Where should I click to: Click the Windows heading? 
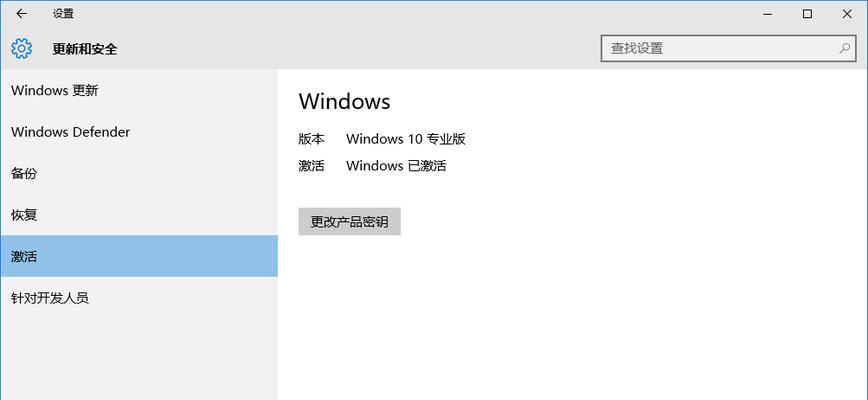[344, 101]
